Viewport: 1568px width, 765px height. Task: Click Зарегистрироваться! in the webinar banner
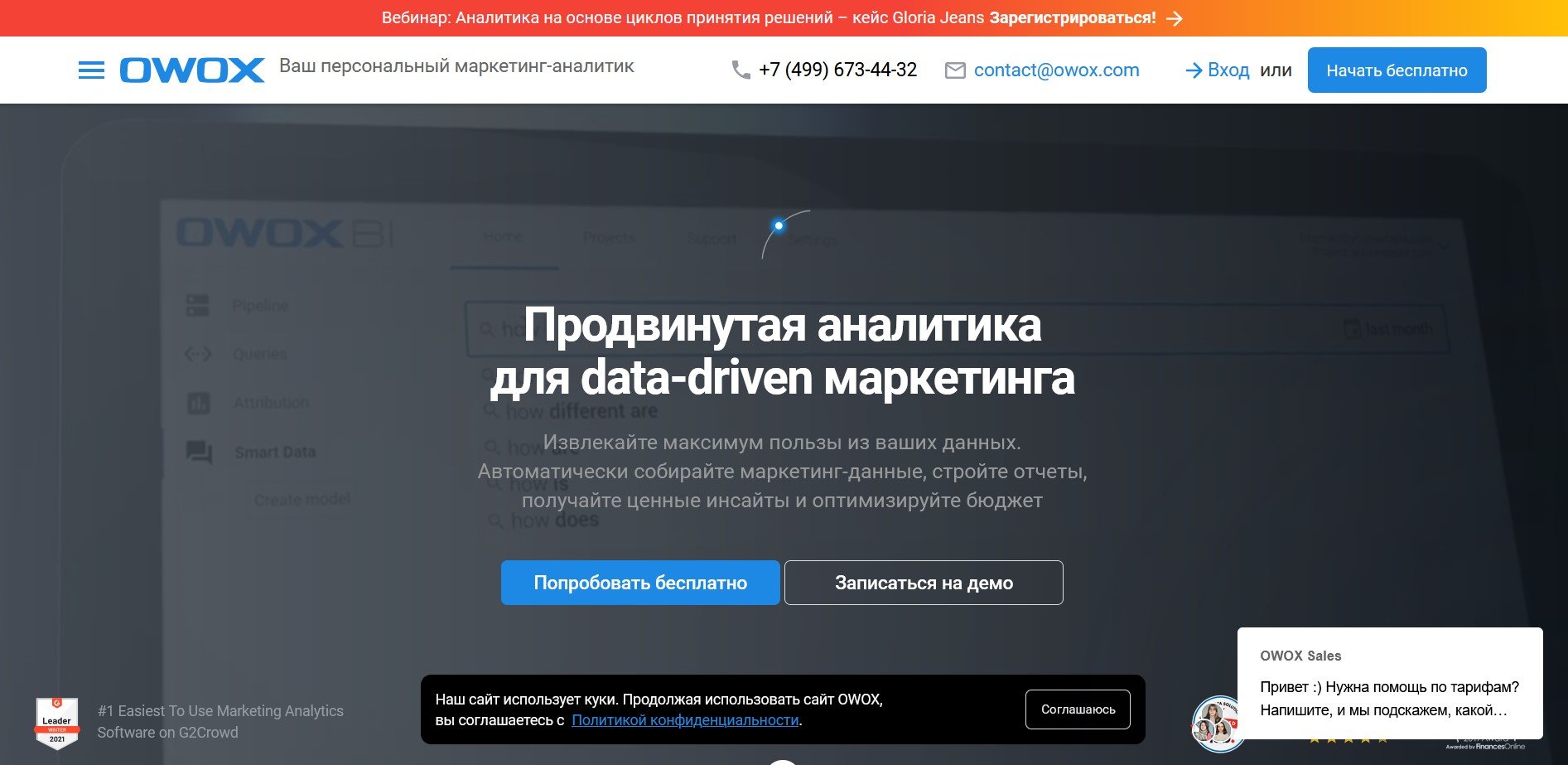pyautogui.click(x=1072, y=18)
